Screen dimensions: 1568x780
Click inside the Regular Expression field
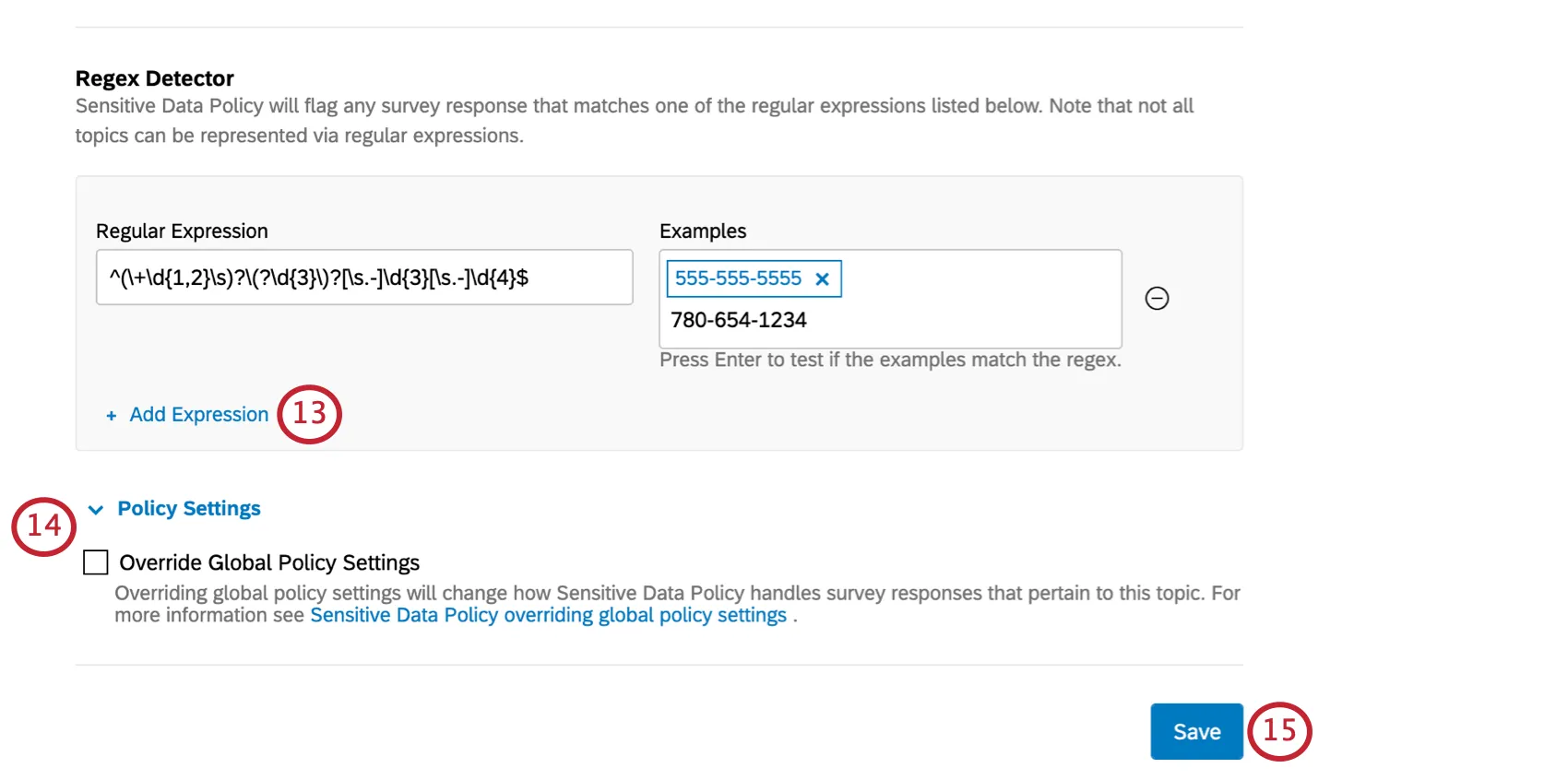coord(362,278)
